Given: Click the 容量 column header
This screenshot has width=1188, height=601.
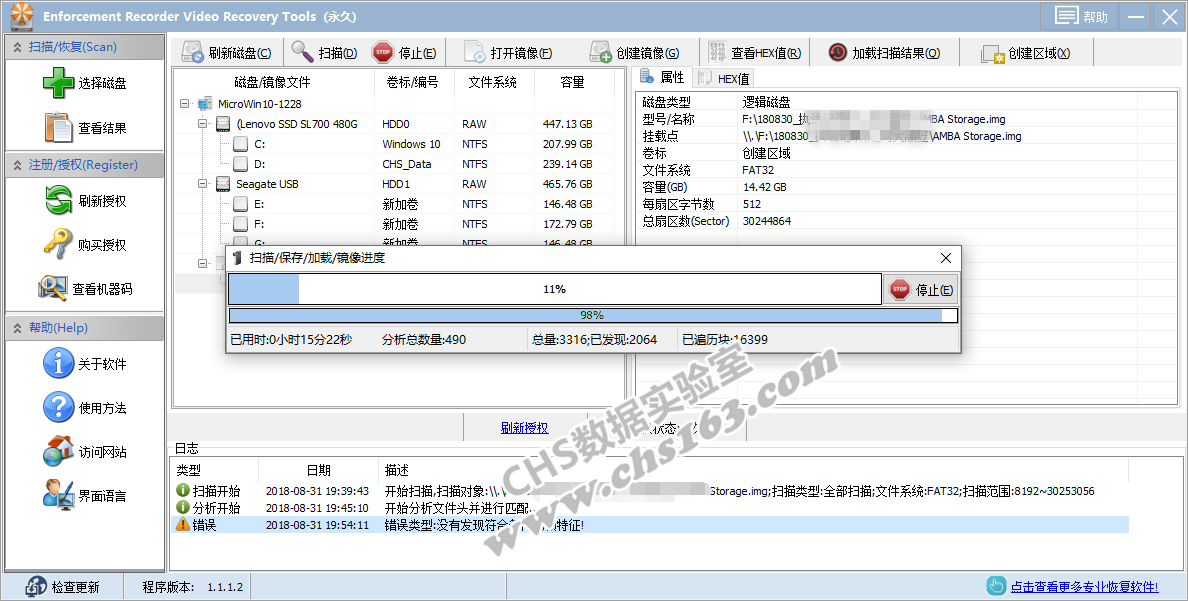Looking at the screenshot, I should click(573, 82).
